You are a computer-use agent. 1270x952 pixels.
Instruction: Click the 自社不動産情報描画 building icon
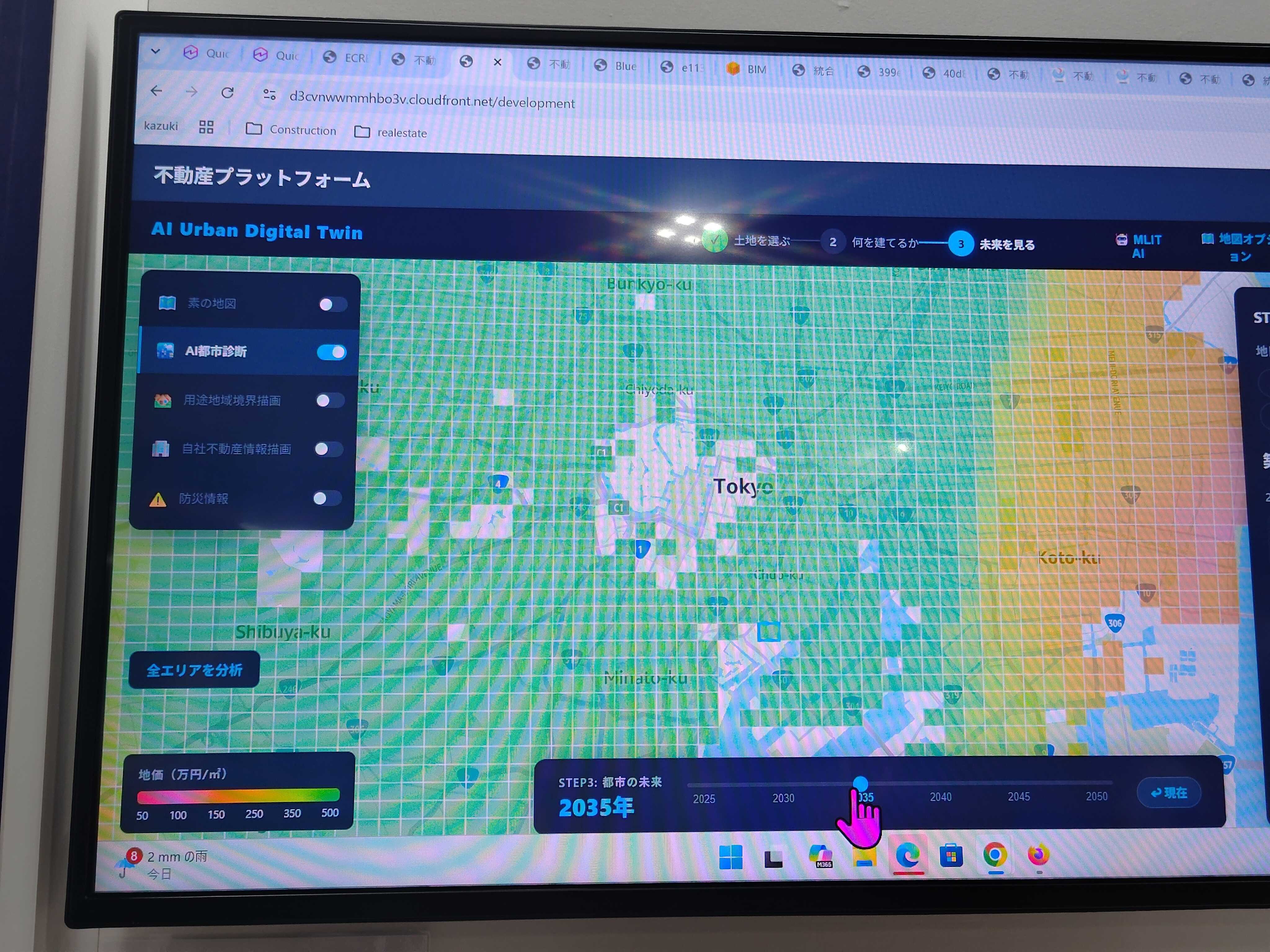click(x=161, y=449)
